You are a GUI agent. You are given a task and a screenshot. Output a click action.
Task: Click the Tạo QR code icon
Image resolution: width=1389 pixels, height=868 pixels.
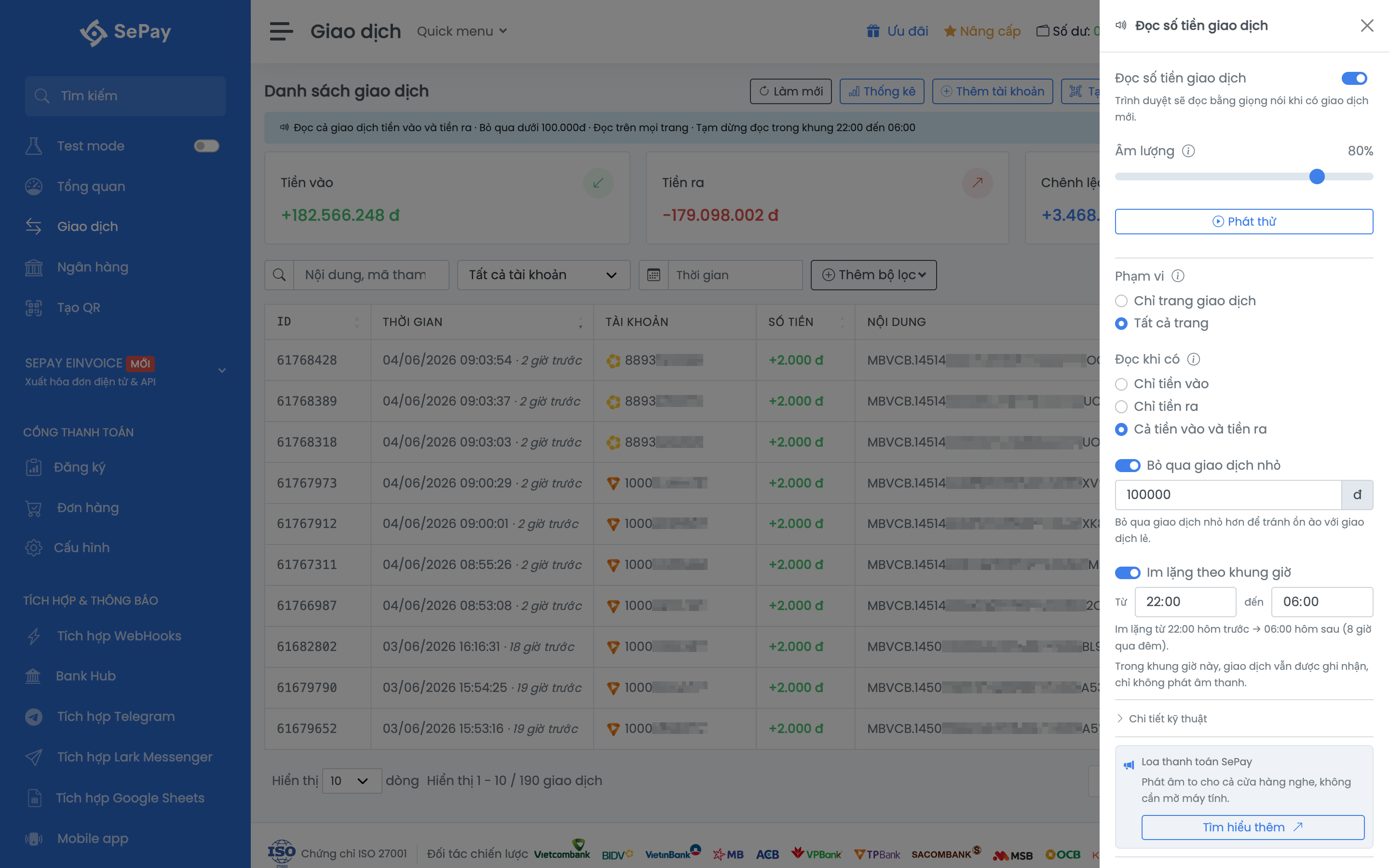[34, 308]
